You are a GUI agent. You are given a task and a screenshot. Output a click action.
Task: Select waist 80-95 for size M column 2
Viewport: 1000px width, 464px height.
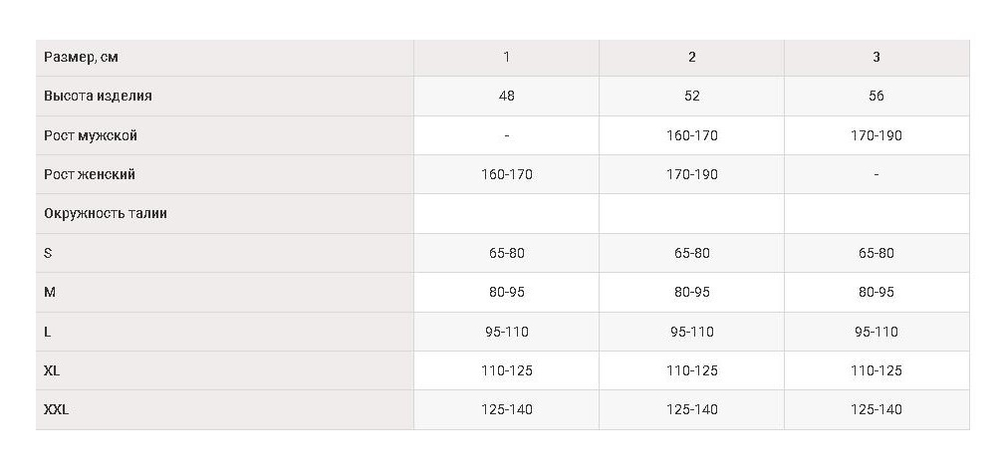point(691,293)
